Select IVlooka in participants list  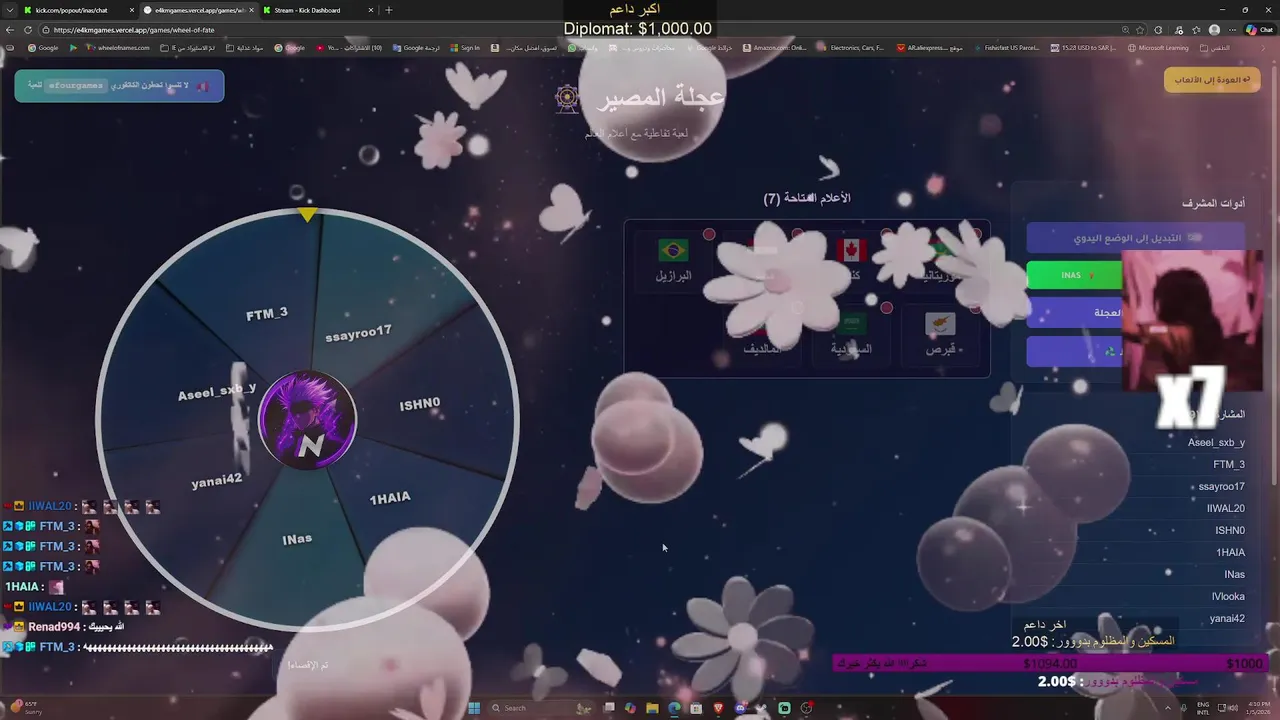1228,596
